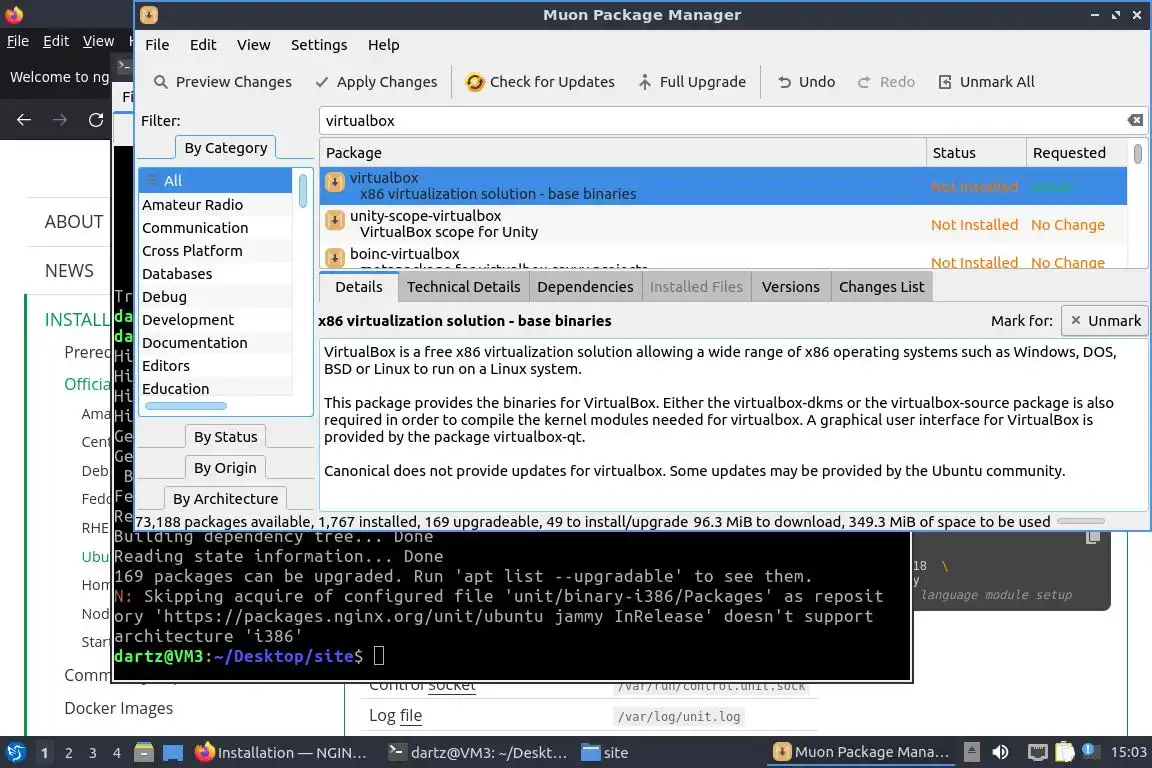Open the dartz@VM3 terminal taskbar entry
1152x768 pixels.
(478, 753)
